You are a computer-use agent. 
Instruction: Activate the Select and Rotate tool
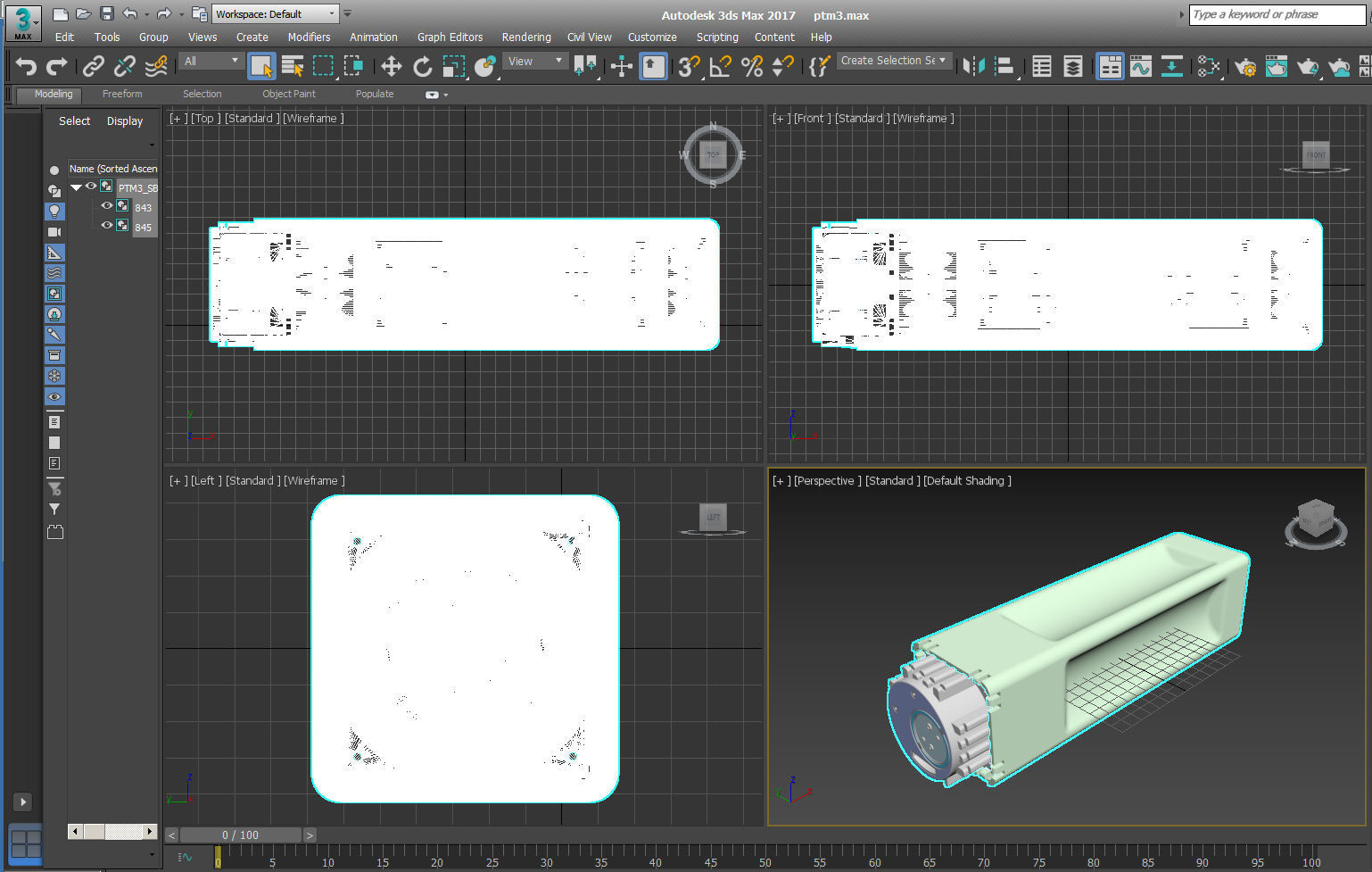click(422, 66)
